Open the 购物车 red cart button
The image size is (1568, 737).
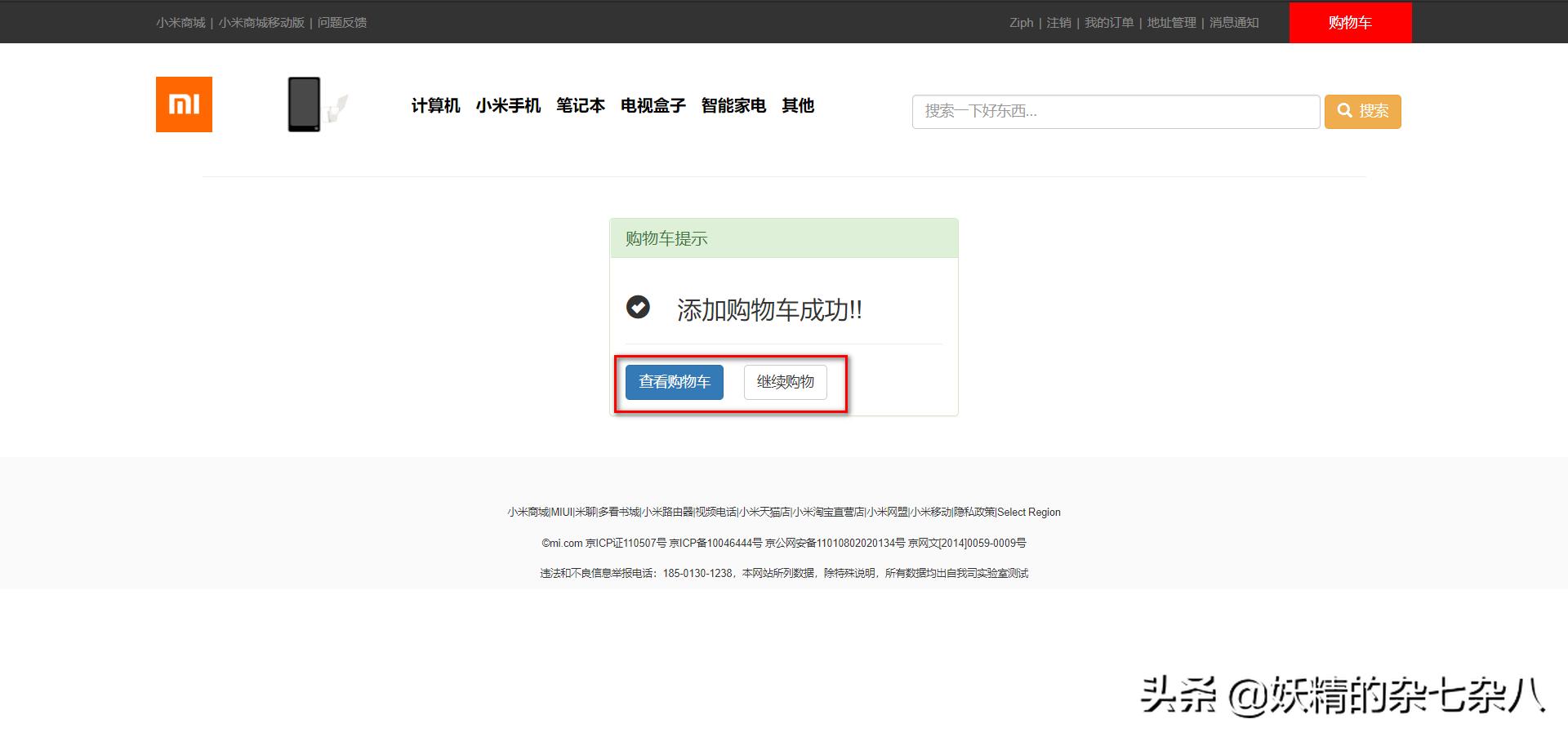(1349, 22)
